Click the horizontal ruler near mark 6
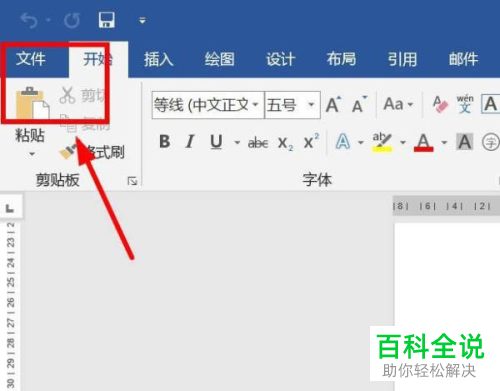The height and width of the screenshot is (391, 500). tap(428, 206)
